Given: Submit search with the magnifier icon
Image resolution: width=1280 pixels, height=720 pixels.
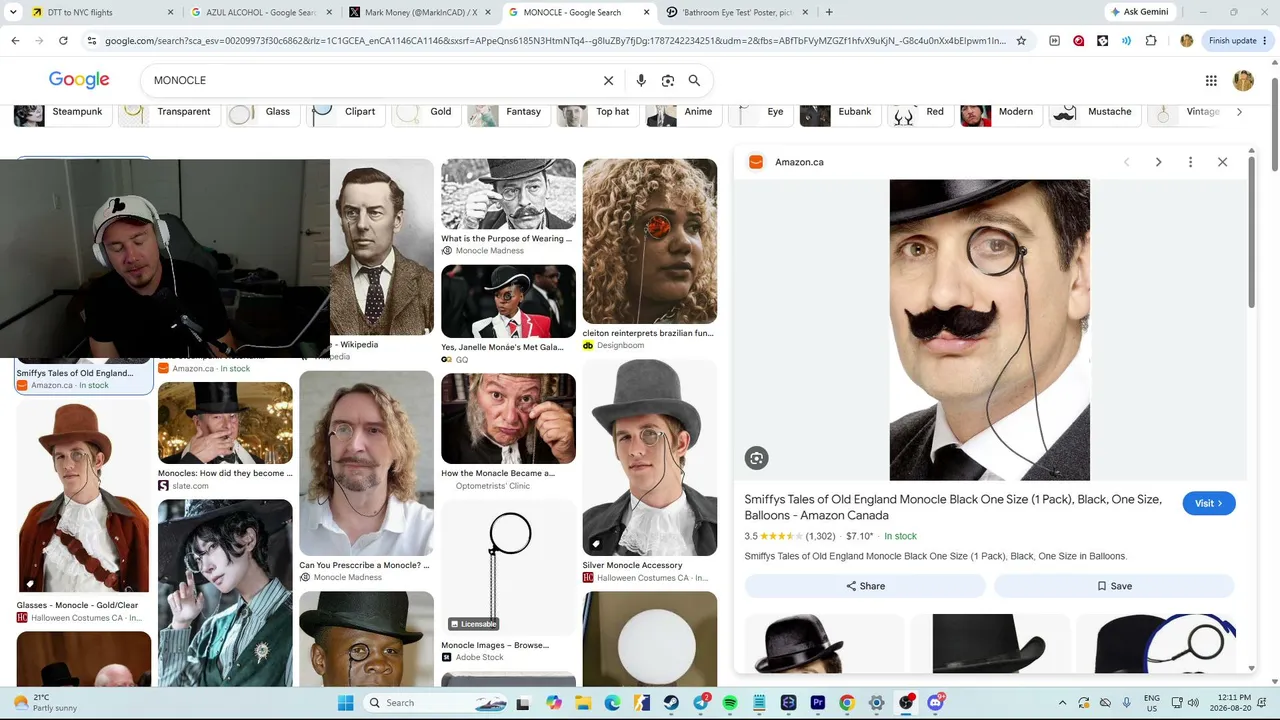Looking at the screenshot, I should [x=694, y=80].
